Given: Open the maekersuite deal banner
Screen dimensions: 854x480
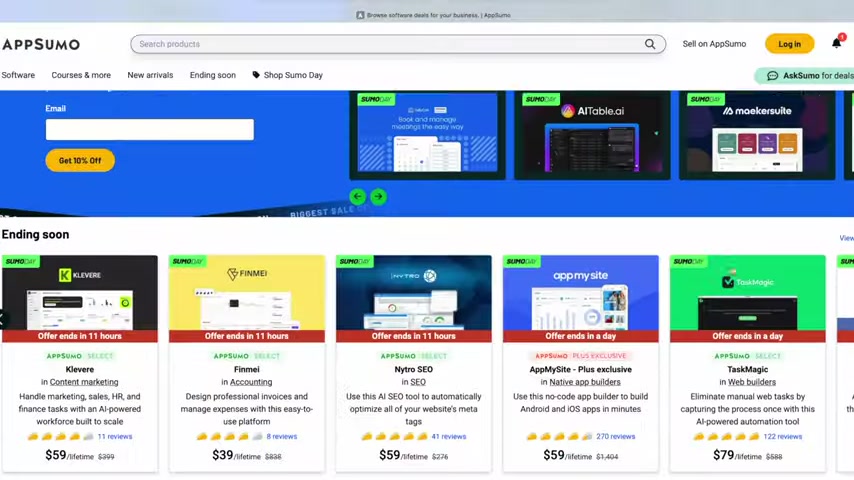Looking at the screenshot, I should pyautogui.click(x=757, y=135).
